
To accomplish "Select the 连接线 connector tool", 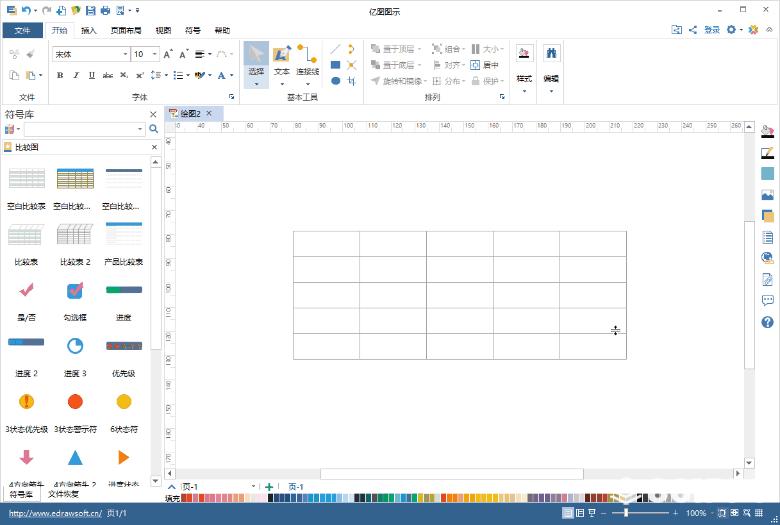I will click(x=307, y=65).
